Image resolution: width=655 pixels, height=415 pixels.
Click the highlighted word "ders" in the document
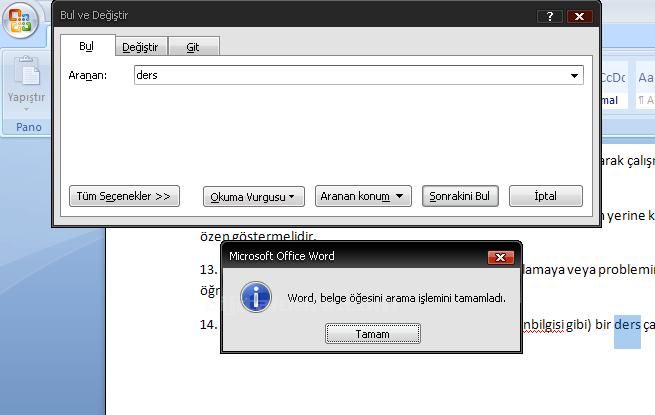tap(627, 325)
